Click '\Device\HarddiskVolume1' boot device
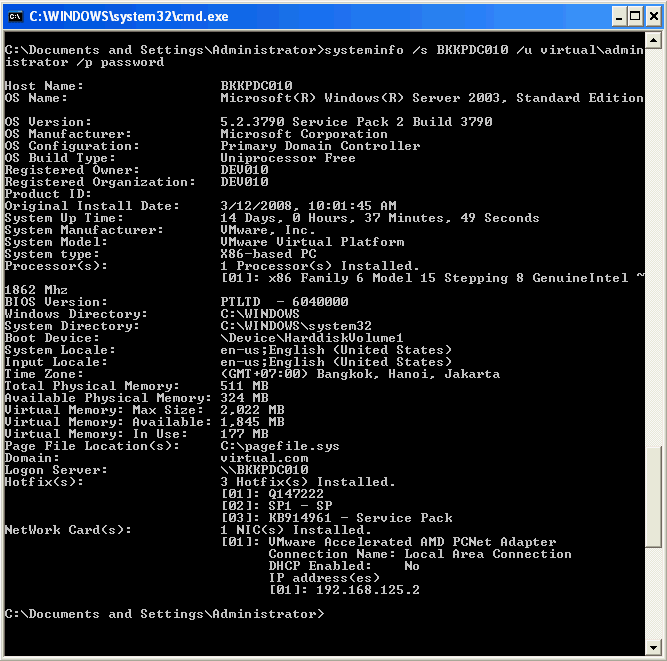The image size is (667, 661). (312, 338)
